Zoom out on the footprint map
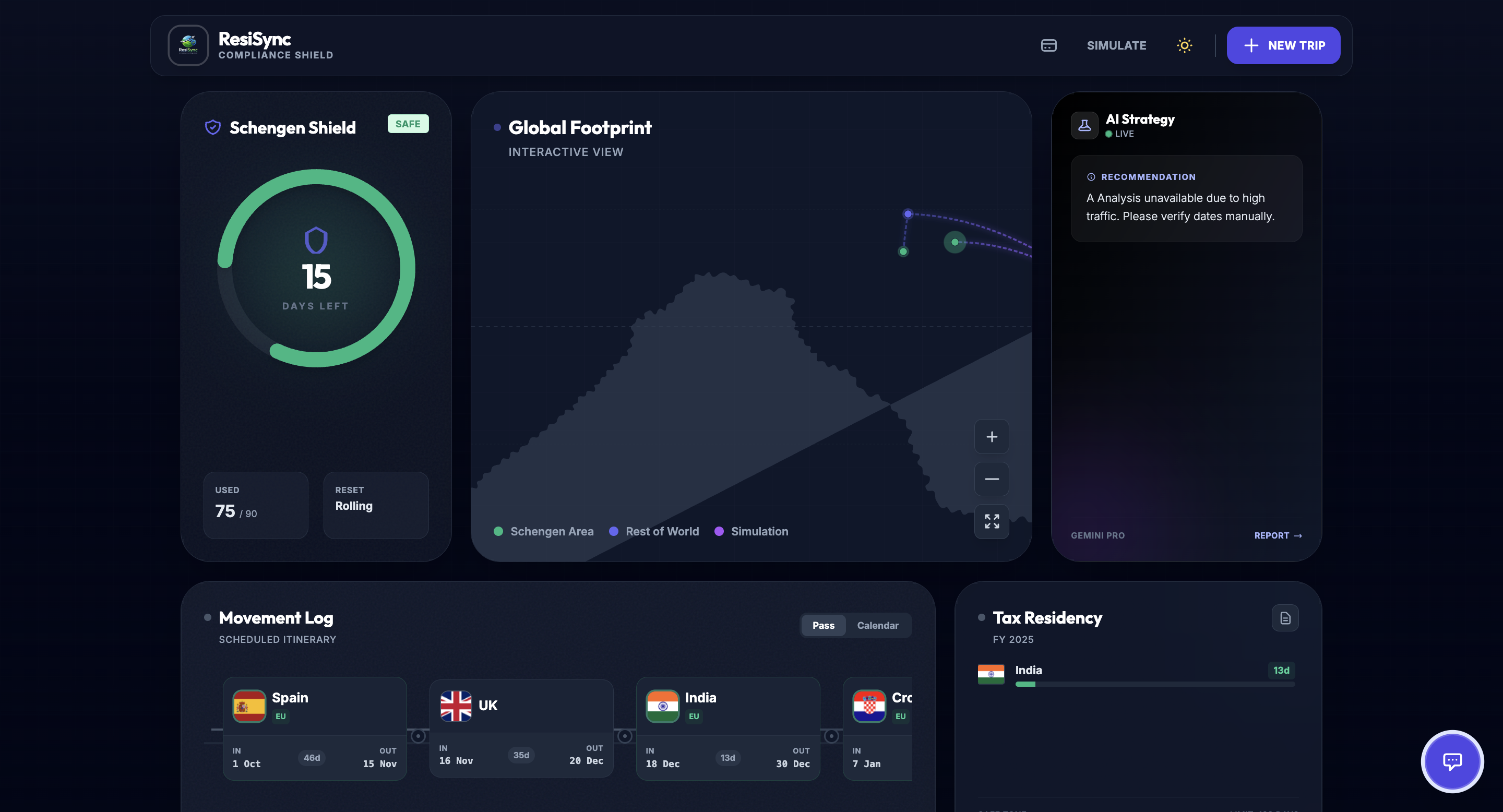1503x812 pixels. [992, 479]
